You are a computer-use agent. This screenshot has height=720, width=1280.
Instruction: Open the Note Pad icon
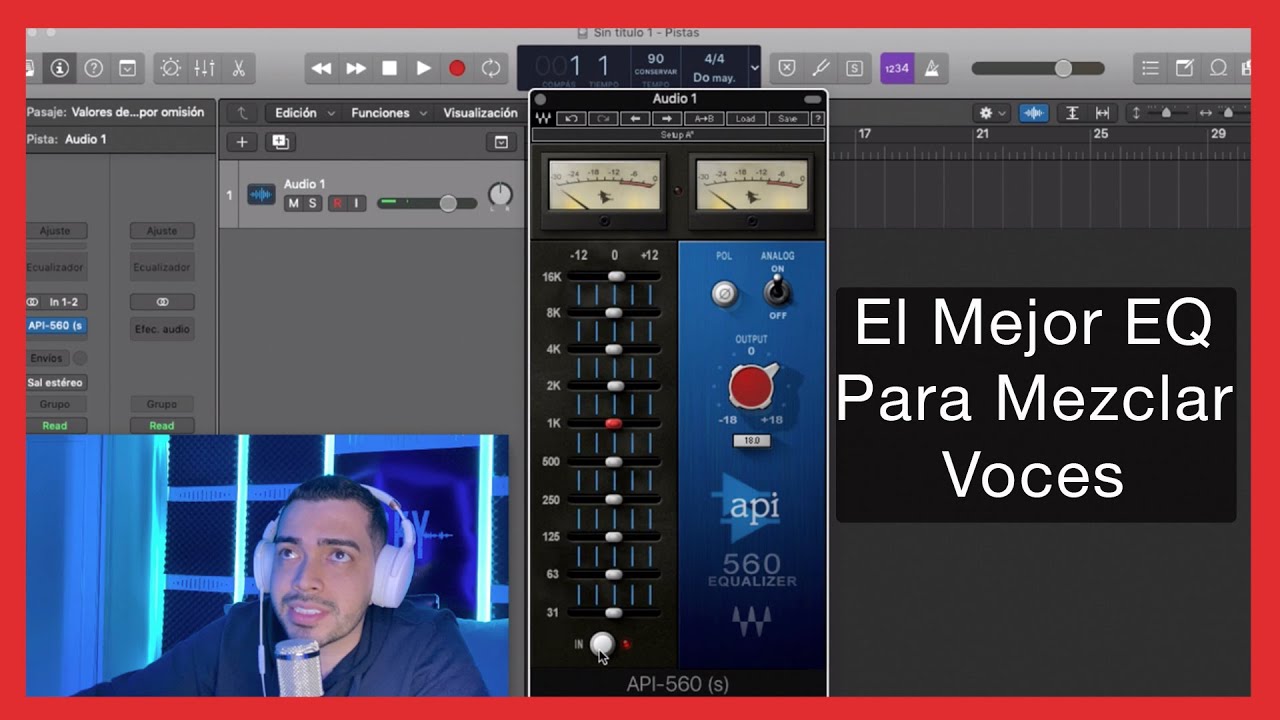[x=1185, y=68]
